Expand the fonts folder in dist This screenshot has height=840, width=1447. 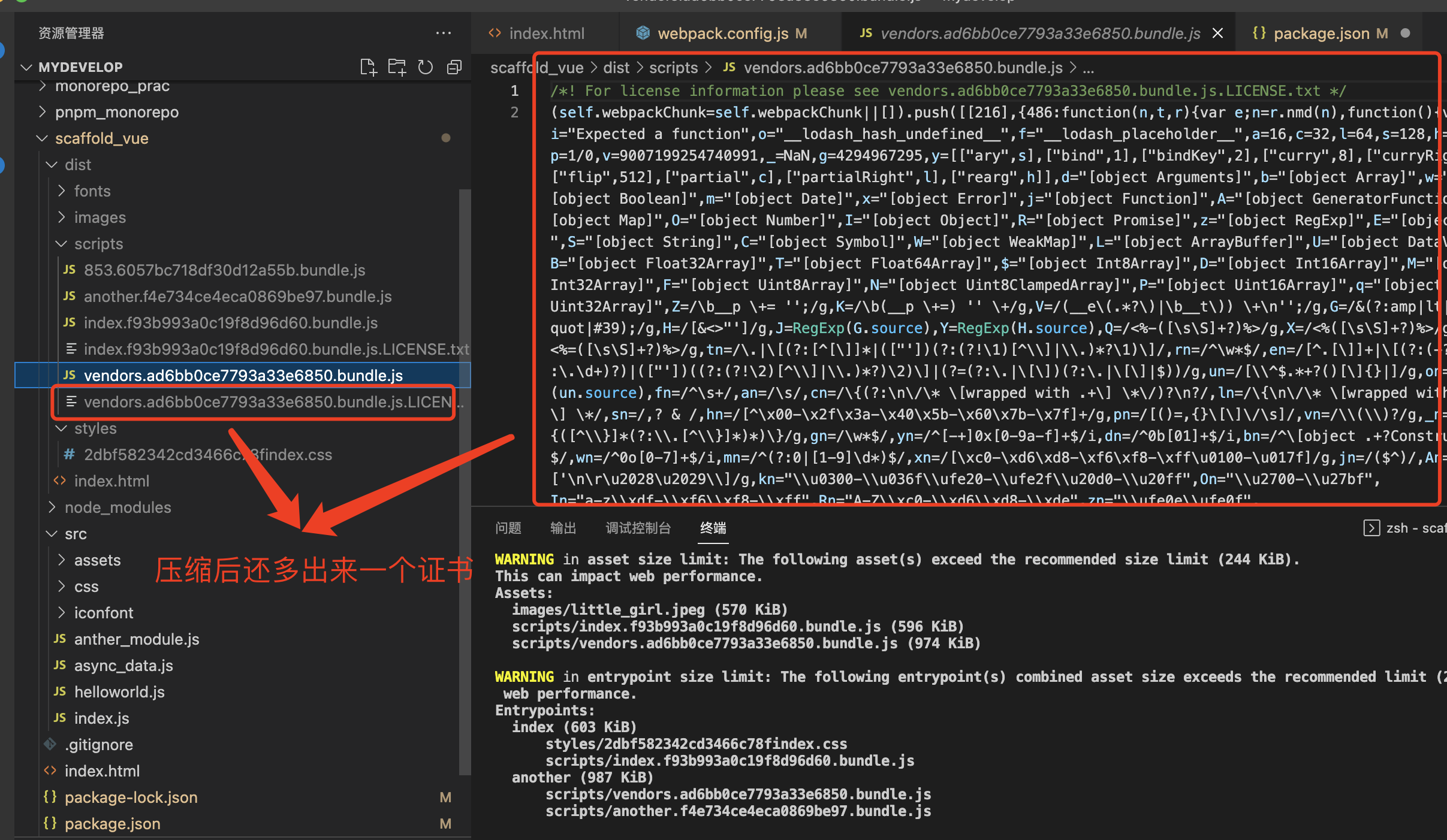92,191
